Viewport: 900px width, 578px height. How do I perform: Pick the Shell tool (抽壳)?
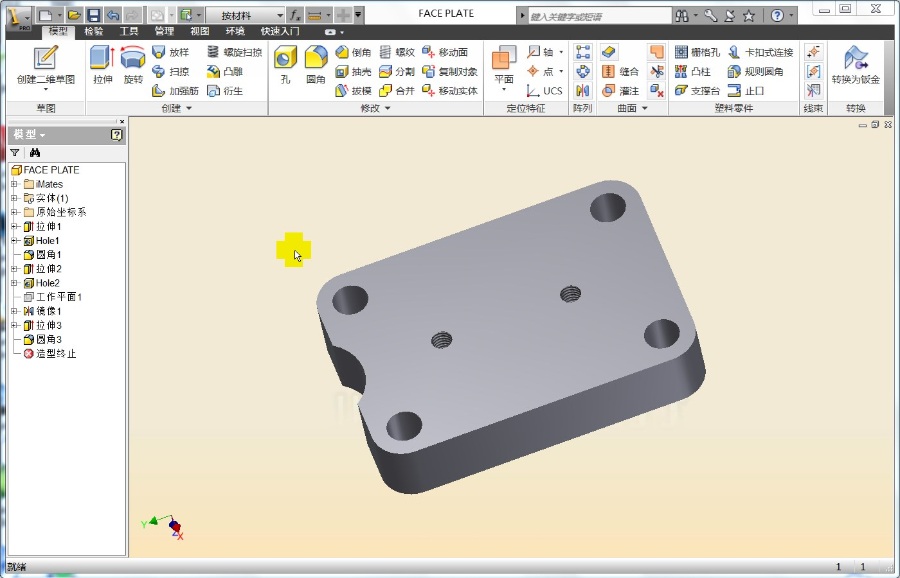(x=353, y=71)
